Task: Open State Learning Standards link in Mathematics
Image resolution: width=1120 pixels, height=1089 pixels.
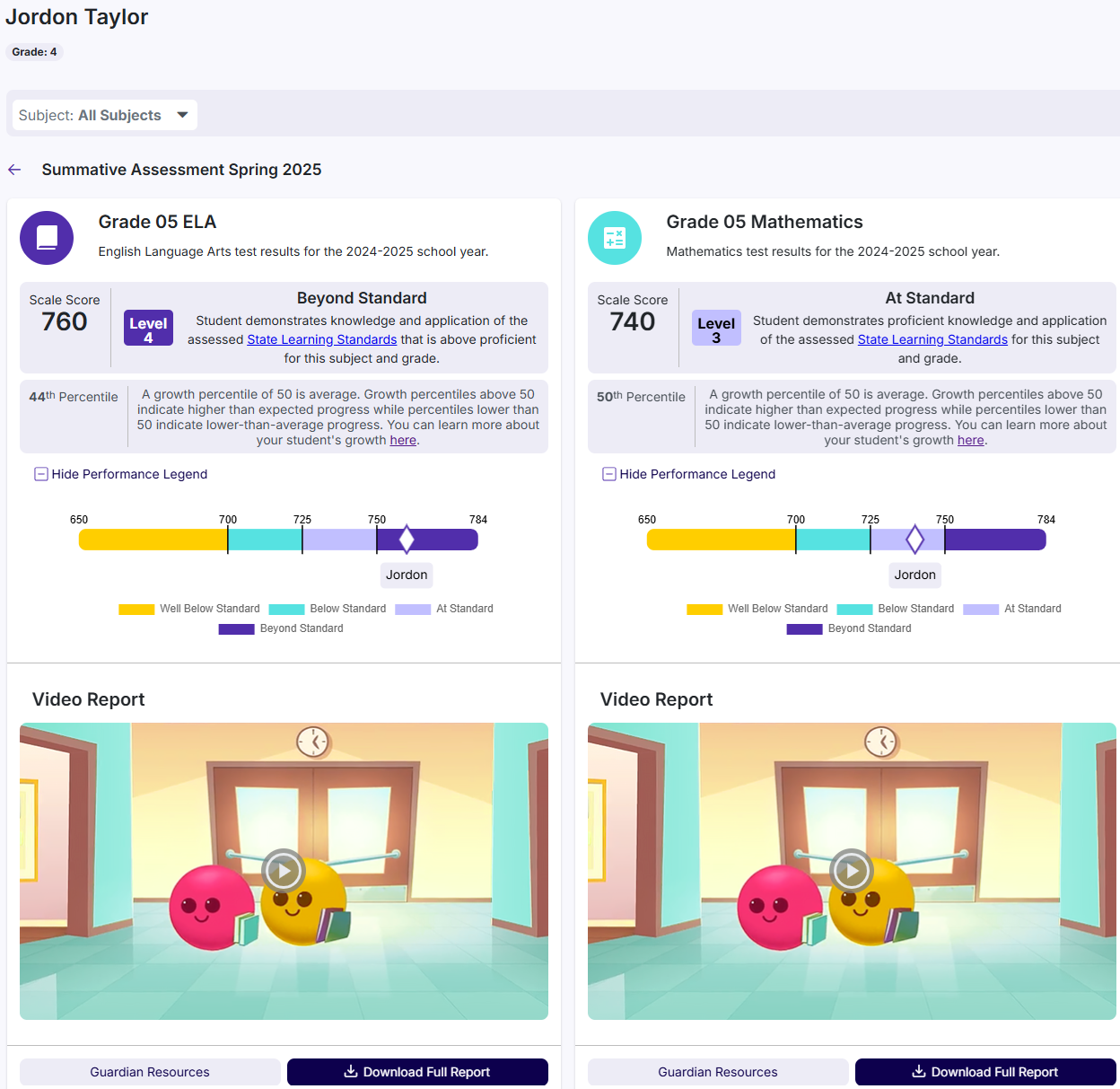Action: [x=932, y=339]
